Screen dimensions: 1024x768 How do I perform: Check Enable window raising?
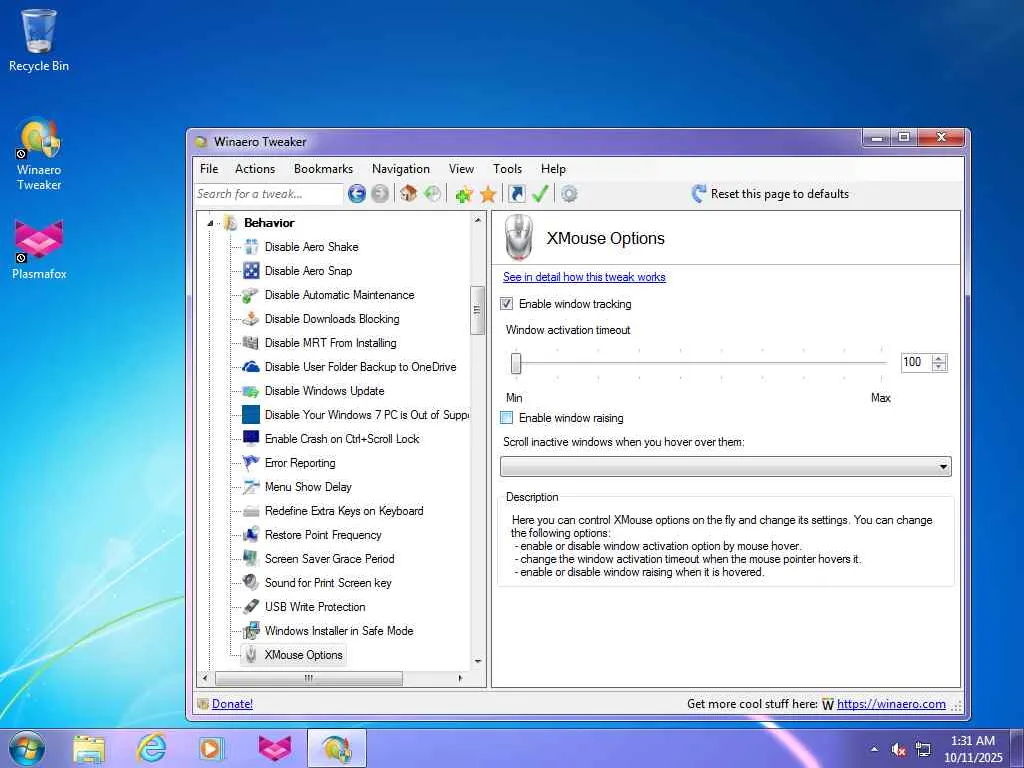coord(506,418)
